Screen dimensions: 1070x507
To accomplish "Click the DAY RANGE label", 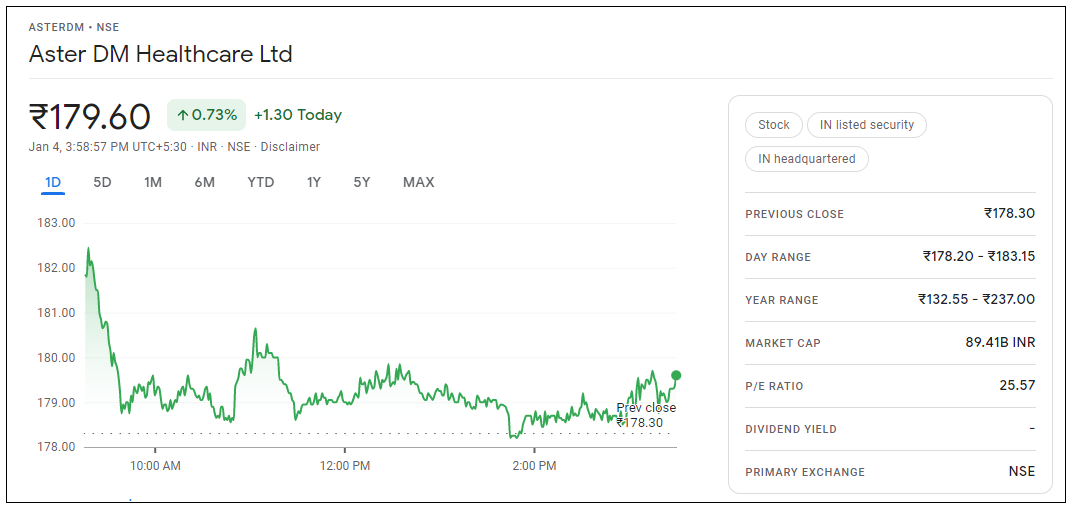I will tap(778, 257).
